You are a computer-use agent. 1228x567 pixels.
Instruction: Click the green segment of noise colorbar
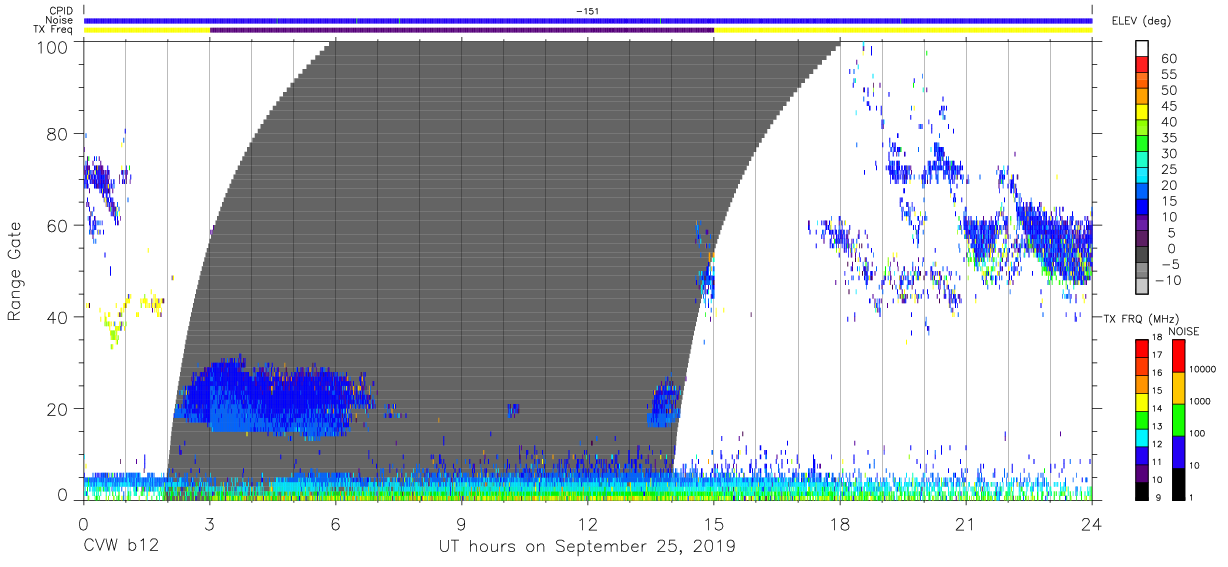pyautogui.click(x=1178, y=418)
